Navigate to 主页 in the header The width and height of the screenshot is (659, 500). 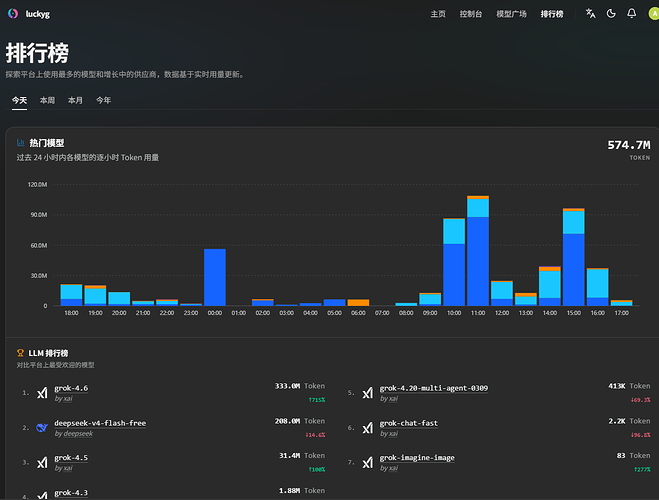click(x=438, y=14)
